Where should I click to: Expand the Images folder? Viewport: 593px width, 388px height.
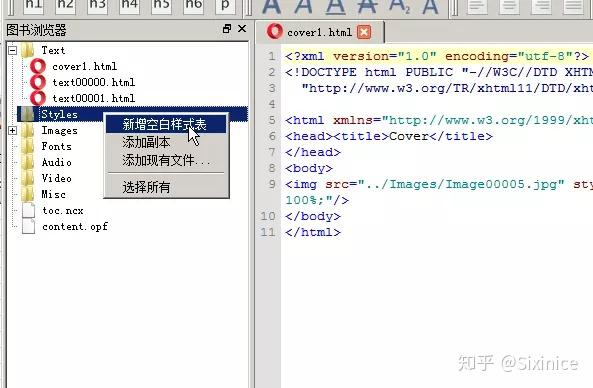(x=12, y=130)
